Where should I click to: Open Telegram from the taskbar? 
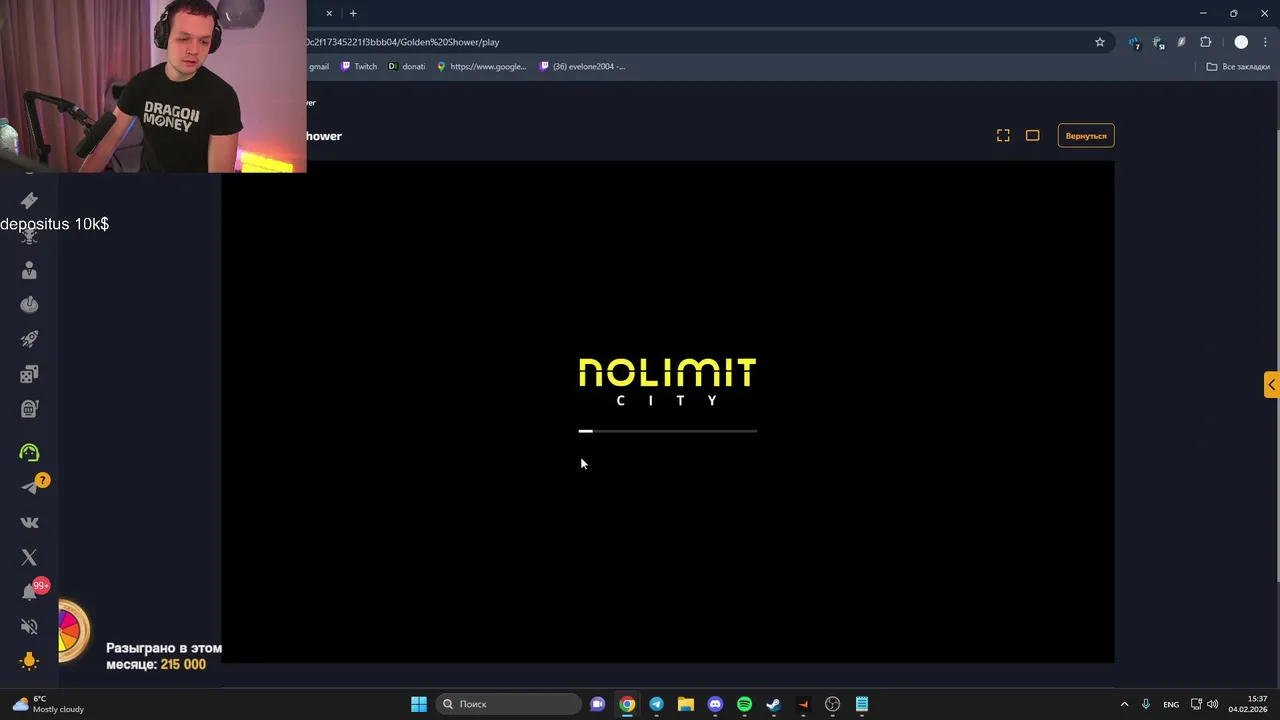tap(656, 704)
